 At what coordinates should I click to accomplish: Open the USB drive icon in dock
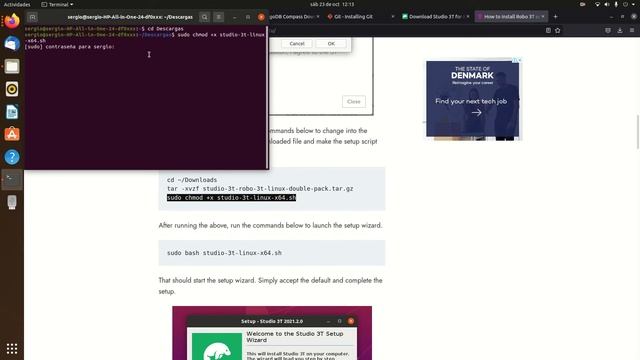coord(12,202)
